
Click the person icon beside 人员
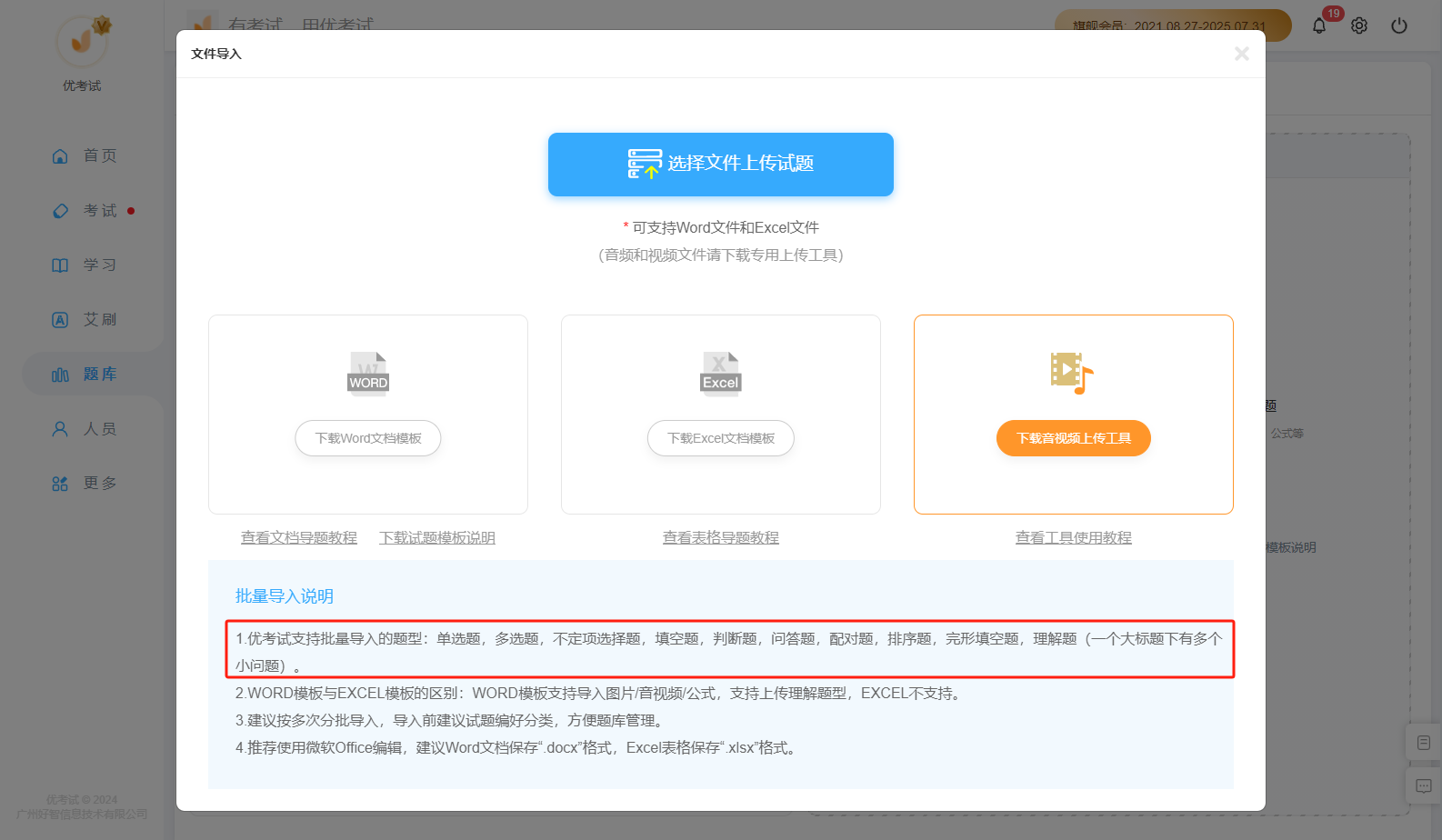[x=60, y=429]
